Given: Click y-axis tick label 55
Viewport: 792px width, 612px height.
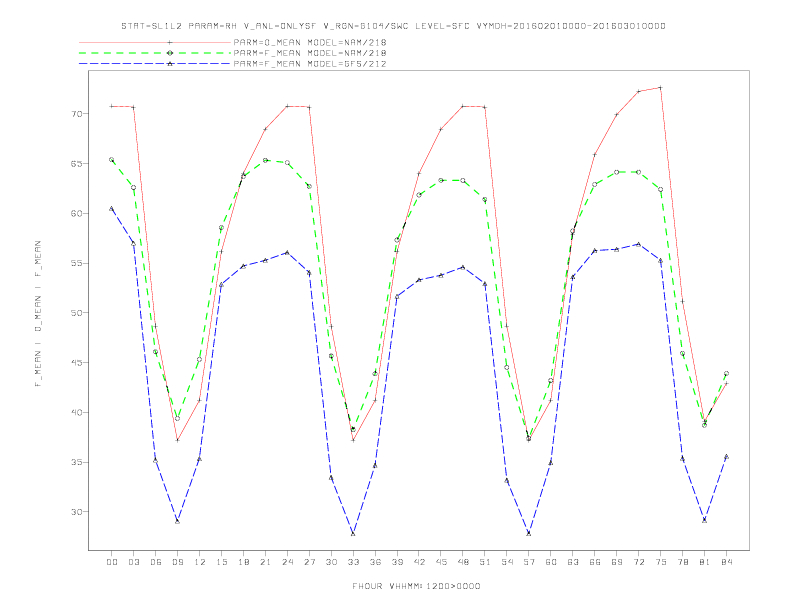Looking at the screenshot, I should pyautogui.click(x=76, y=263).
